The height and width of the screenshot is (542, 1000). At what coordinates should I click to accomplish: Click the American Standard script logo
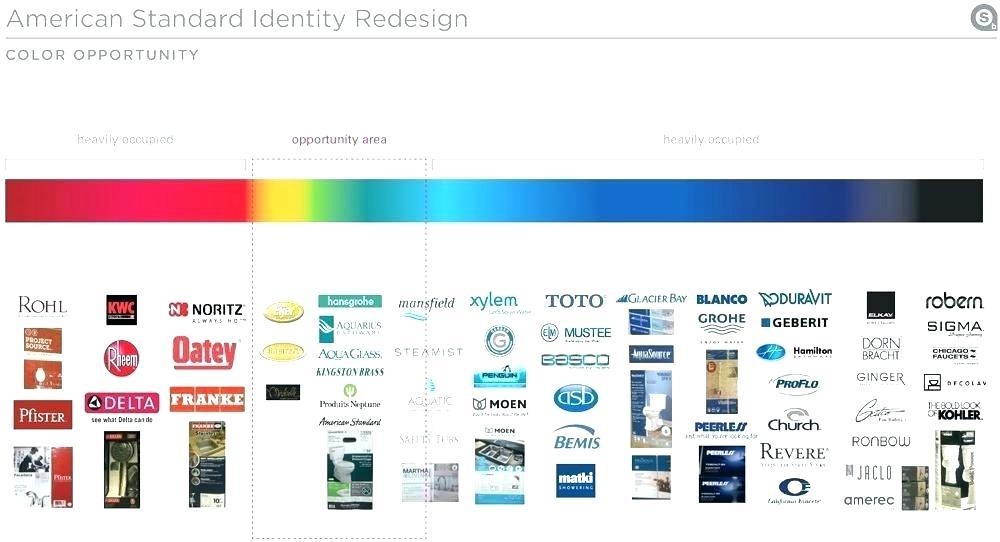click(x=349, y=422)
